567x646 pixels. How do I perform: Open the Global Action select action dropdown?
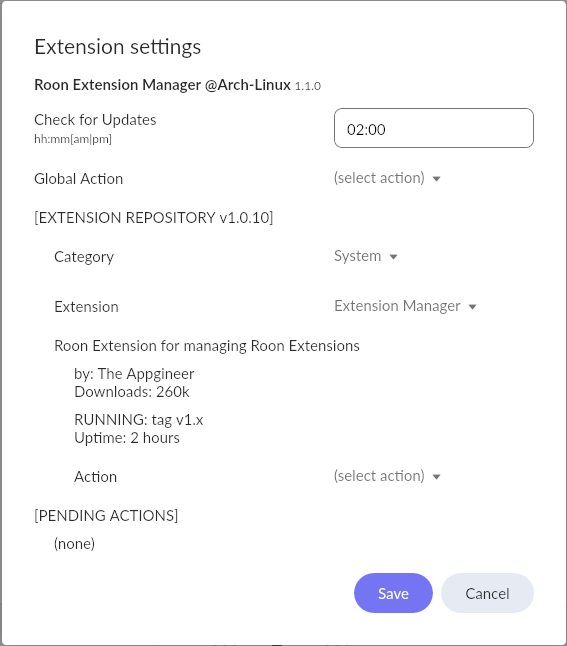coord(387,178)
